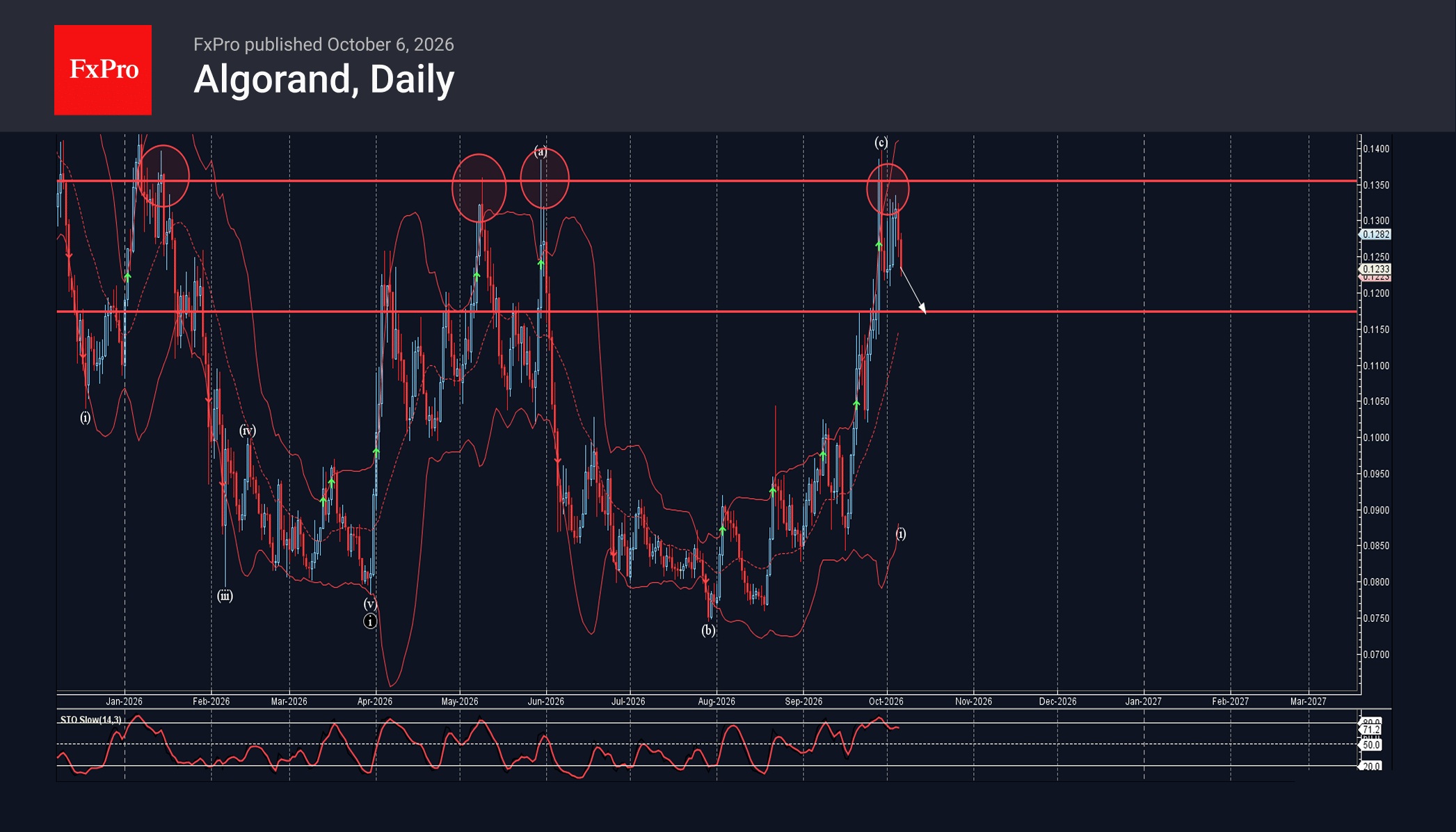The height and width of the screenshot is (832, 1456).
Task: Select the (a) wave label
Action: (x=541, y=152)
